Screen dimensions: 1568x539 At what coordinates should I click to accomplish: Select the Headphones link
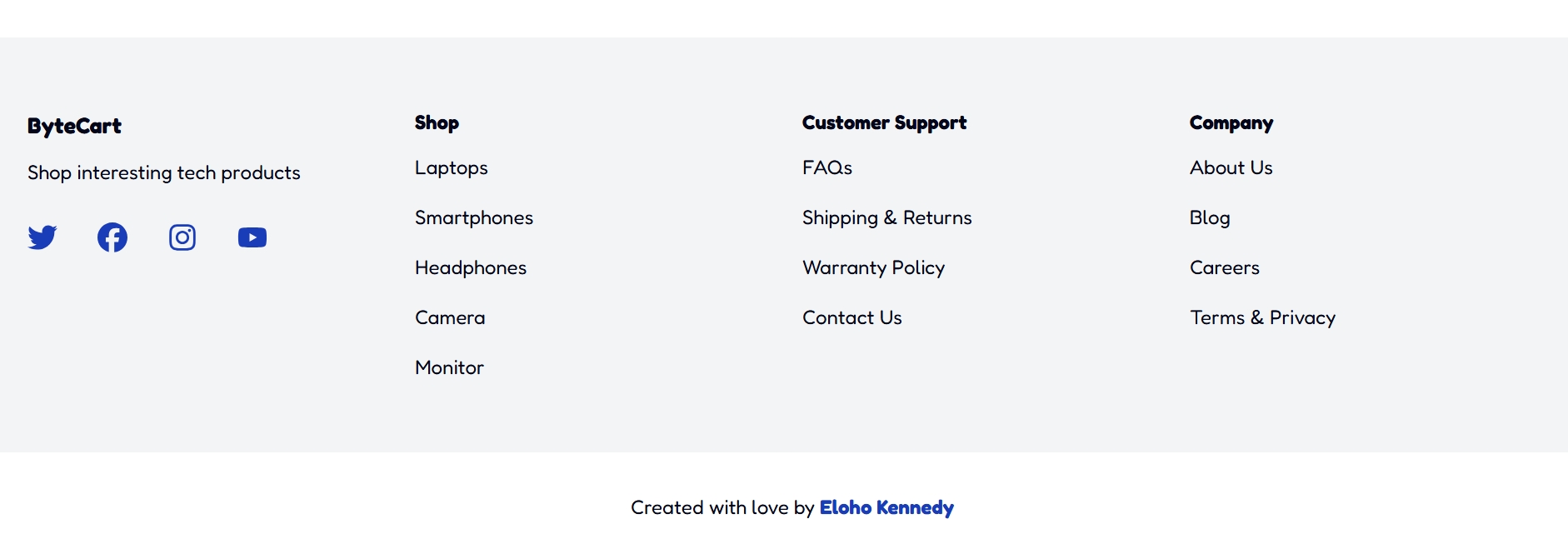[x=471, y=268]
